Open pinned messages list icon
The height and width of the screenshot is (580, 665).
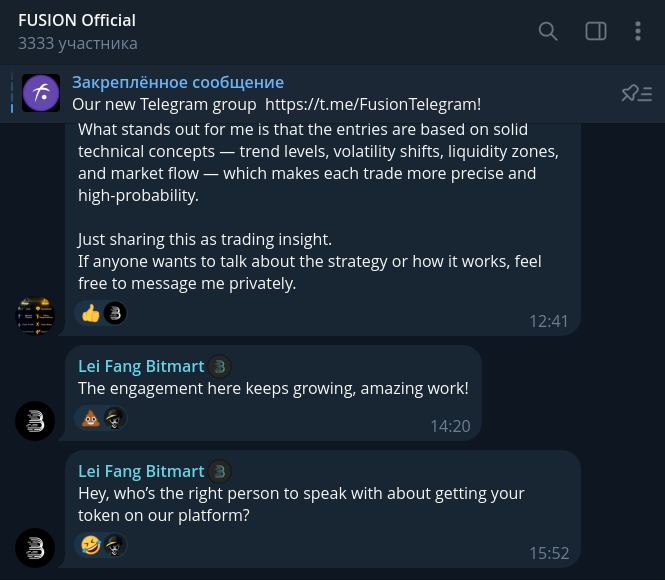coord(636,93)
